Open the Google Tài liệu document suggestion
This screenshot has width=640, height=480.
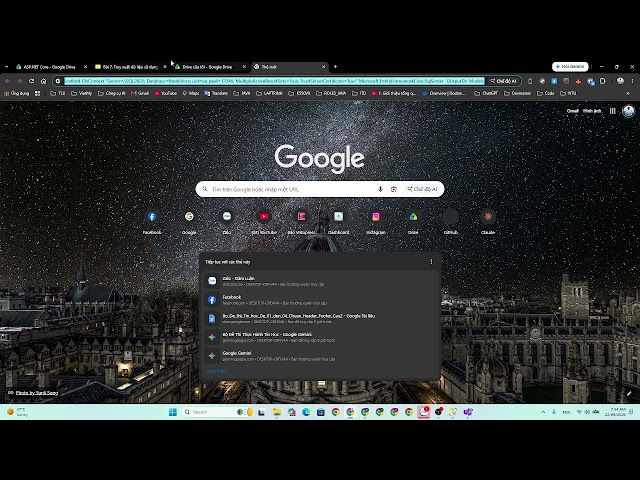(320, 318)
